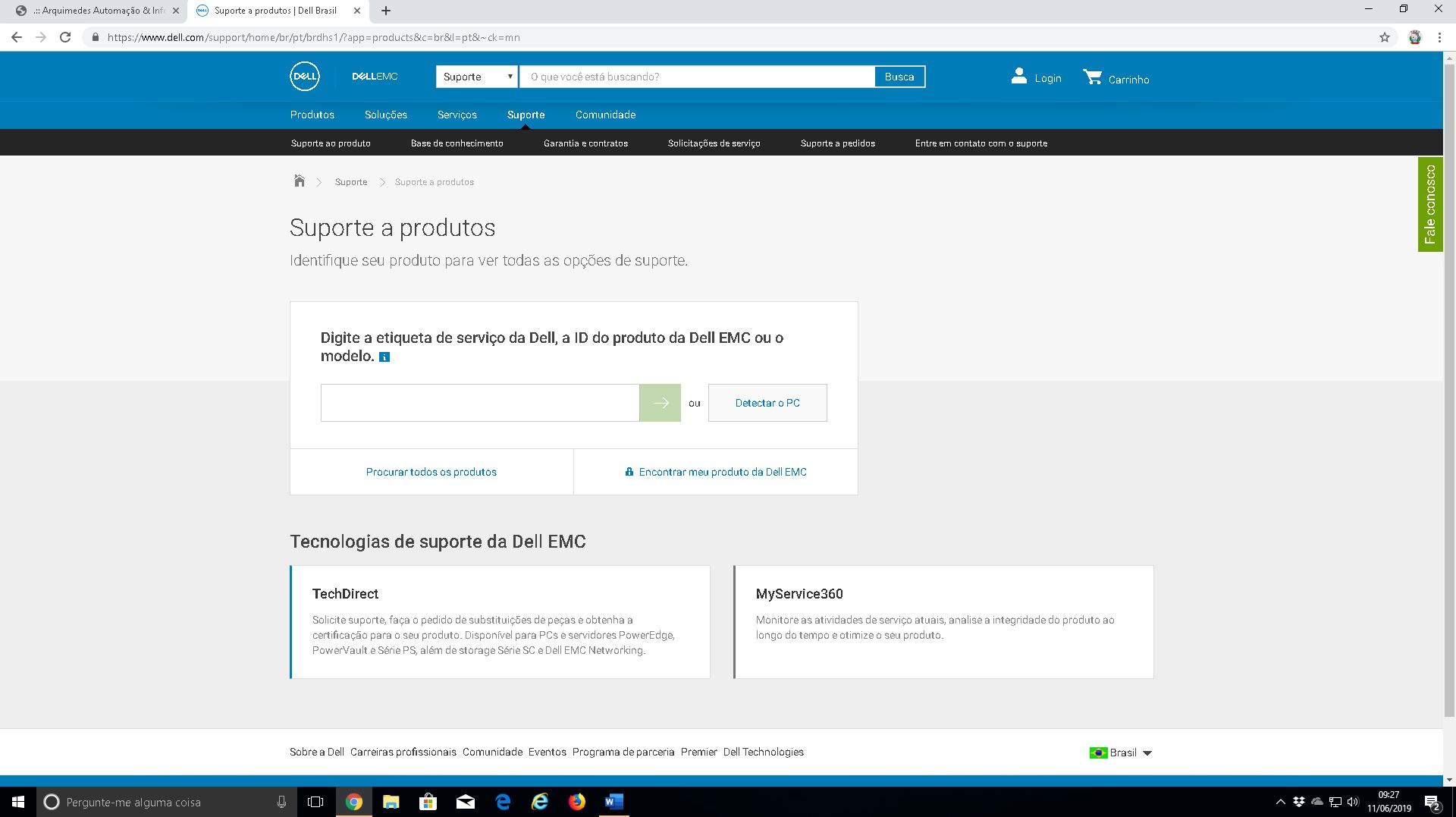
Task: Click the Login user icon
Action: (x=1018, y=77)
